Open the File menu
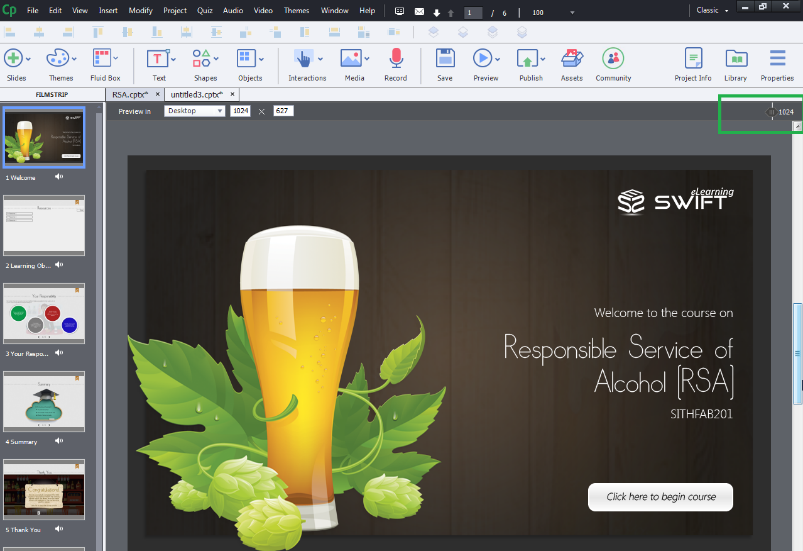Image resolution: width=803 pixels, height=551 pixels. click(x=33, y=10)
